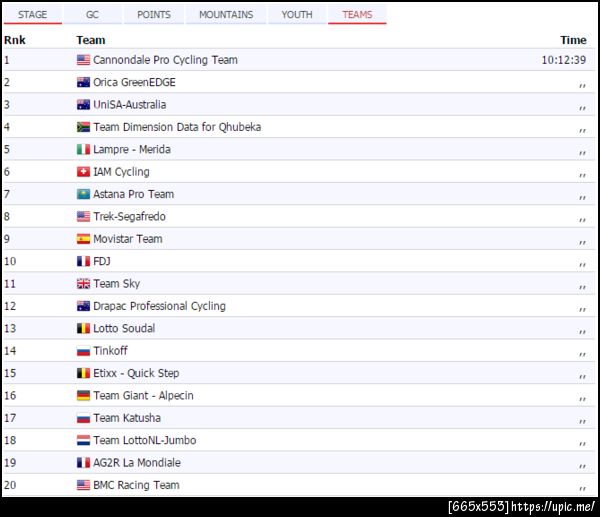
Task: Click the Time column header
Action: pos(573,40)
